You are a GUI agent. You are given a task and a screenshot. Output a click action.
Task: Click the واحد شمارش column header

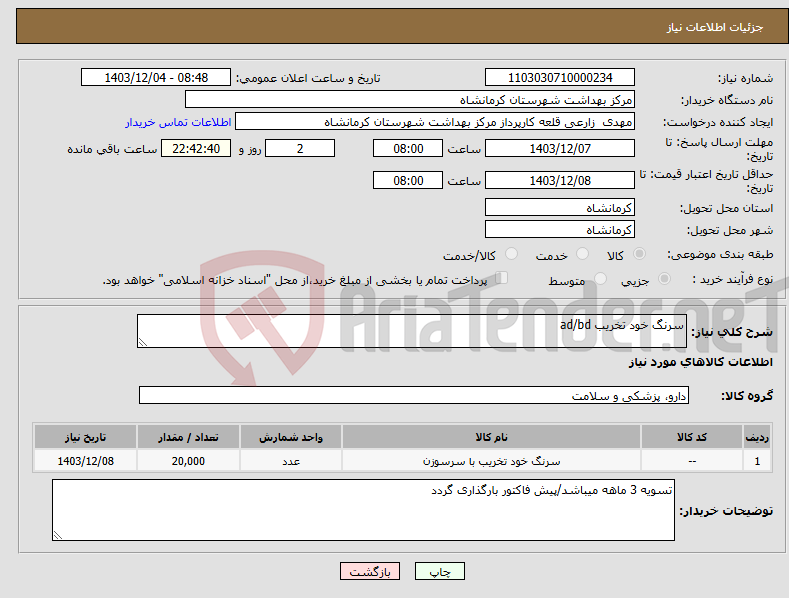pyautogui.click(x=291, y=437)
